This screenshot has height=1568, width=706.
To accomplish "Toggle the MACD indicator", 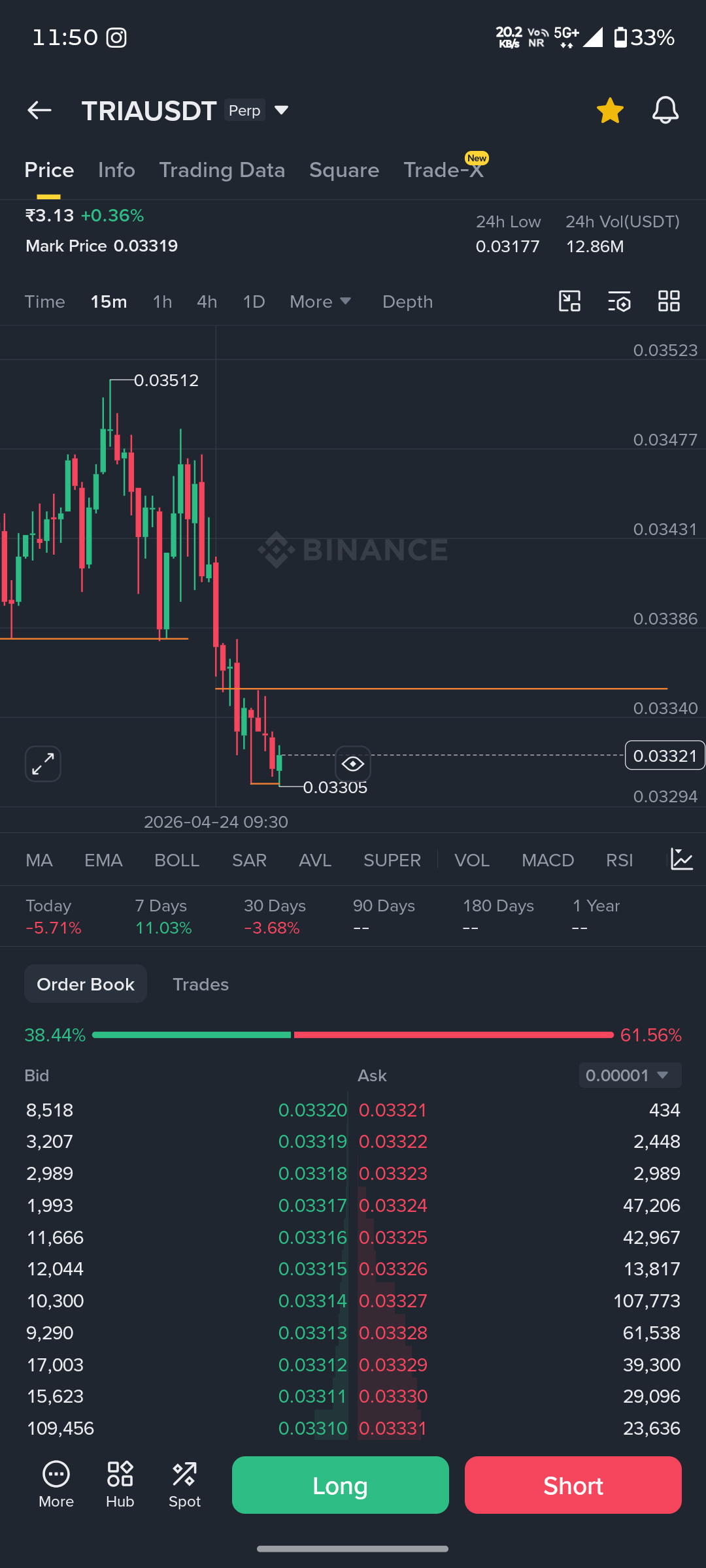I will coord(548,860).
